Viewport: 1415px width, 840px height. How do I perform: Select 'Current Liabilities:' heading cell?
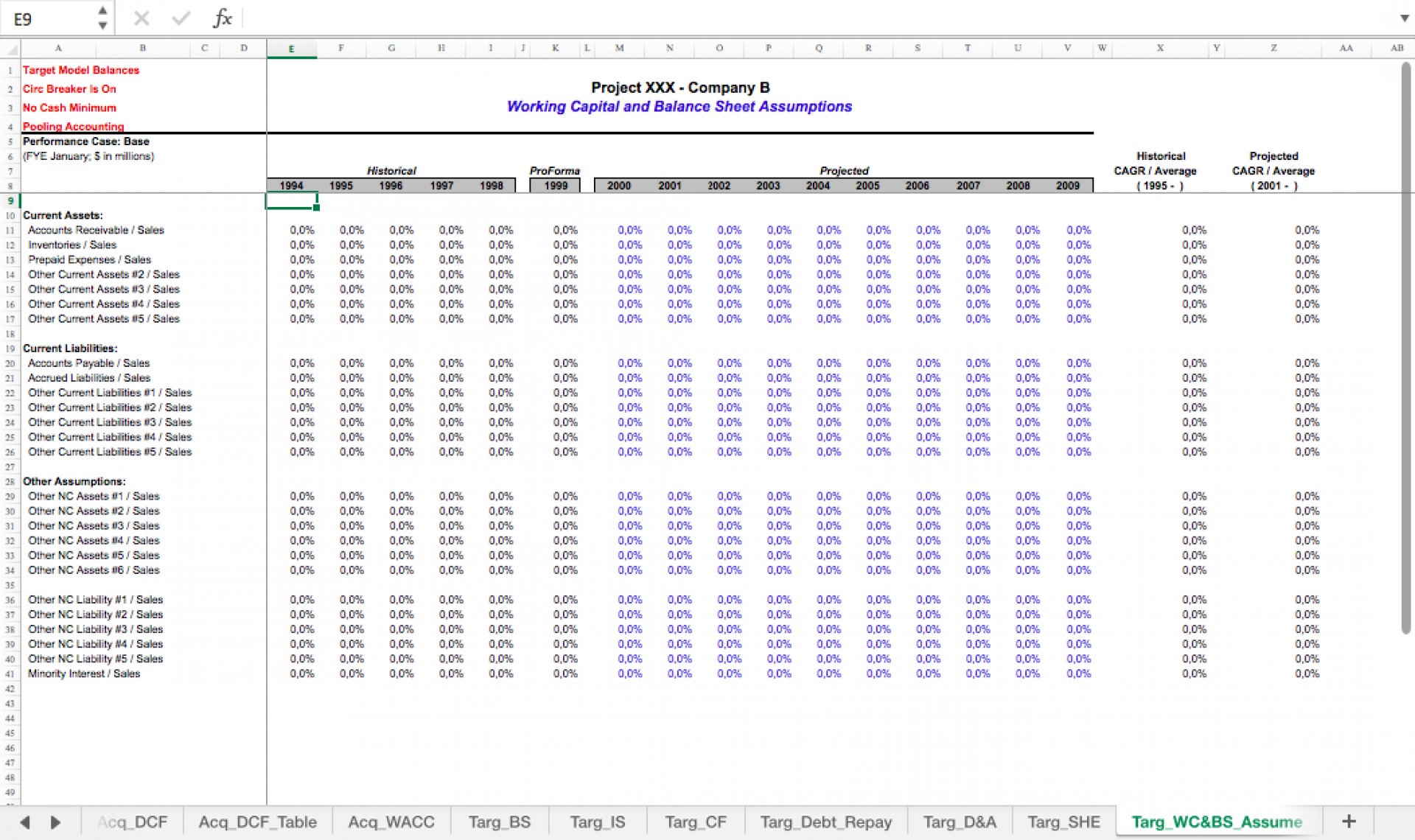click(70, 349)
